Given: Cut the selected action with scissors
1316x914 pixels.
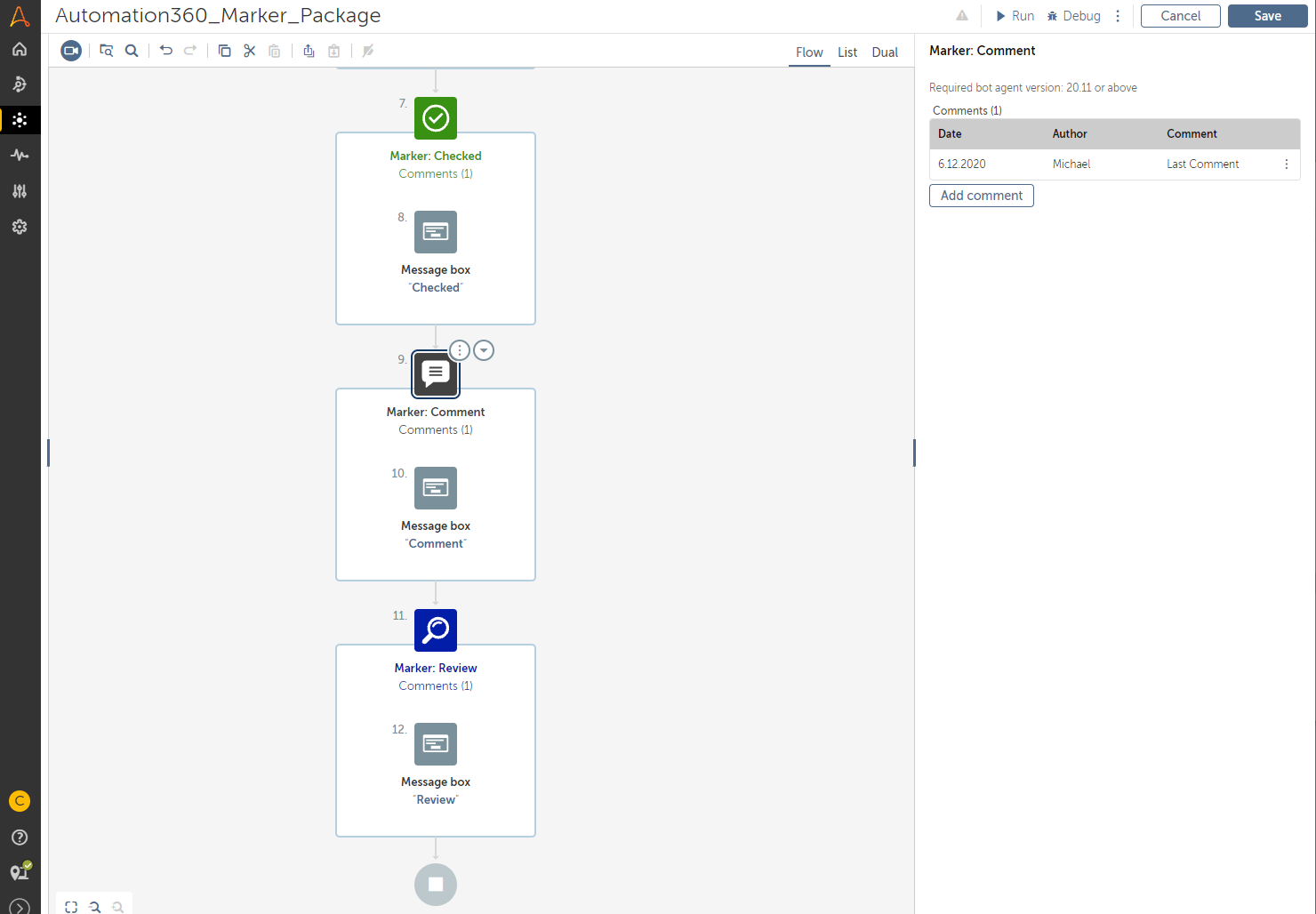Looking at the screenshot, I should point(250,51).
